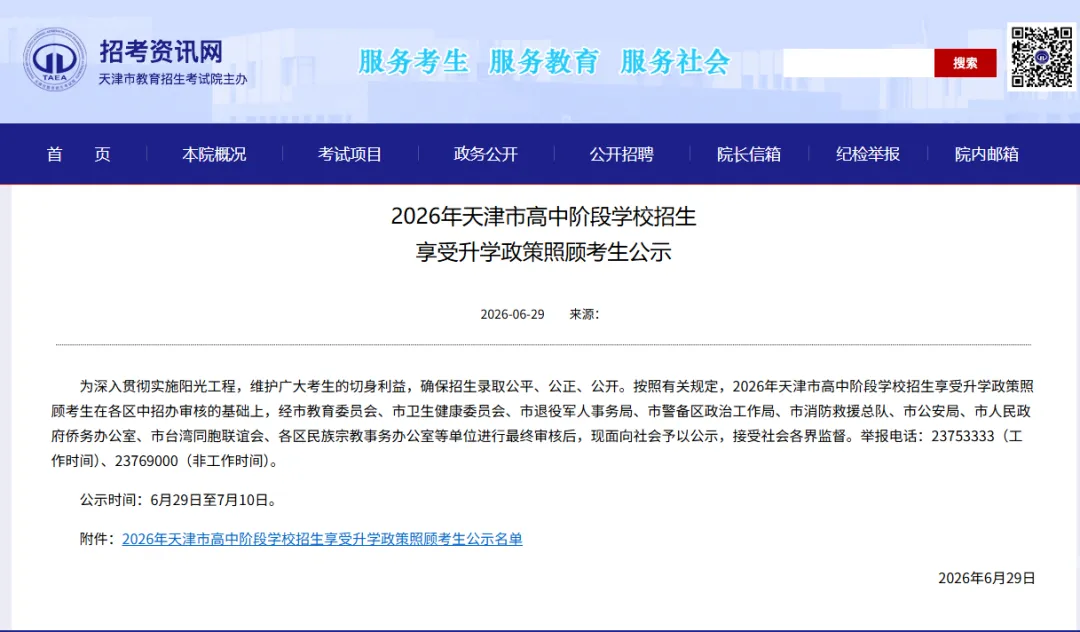Click the 招考资讯网 site title

coord(161,51)
